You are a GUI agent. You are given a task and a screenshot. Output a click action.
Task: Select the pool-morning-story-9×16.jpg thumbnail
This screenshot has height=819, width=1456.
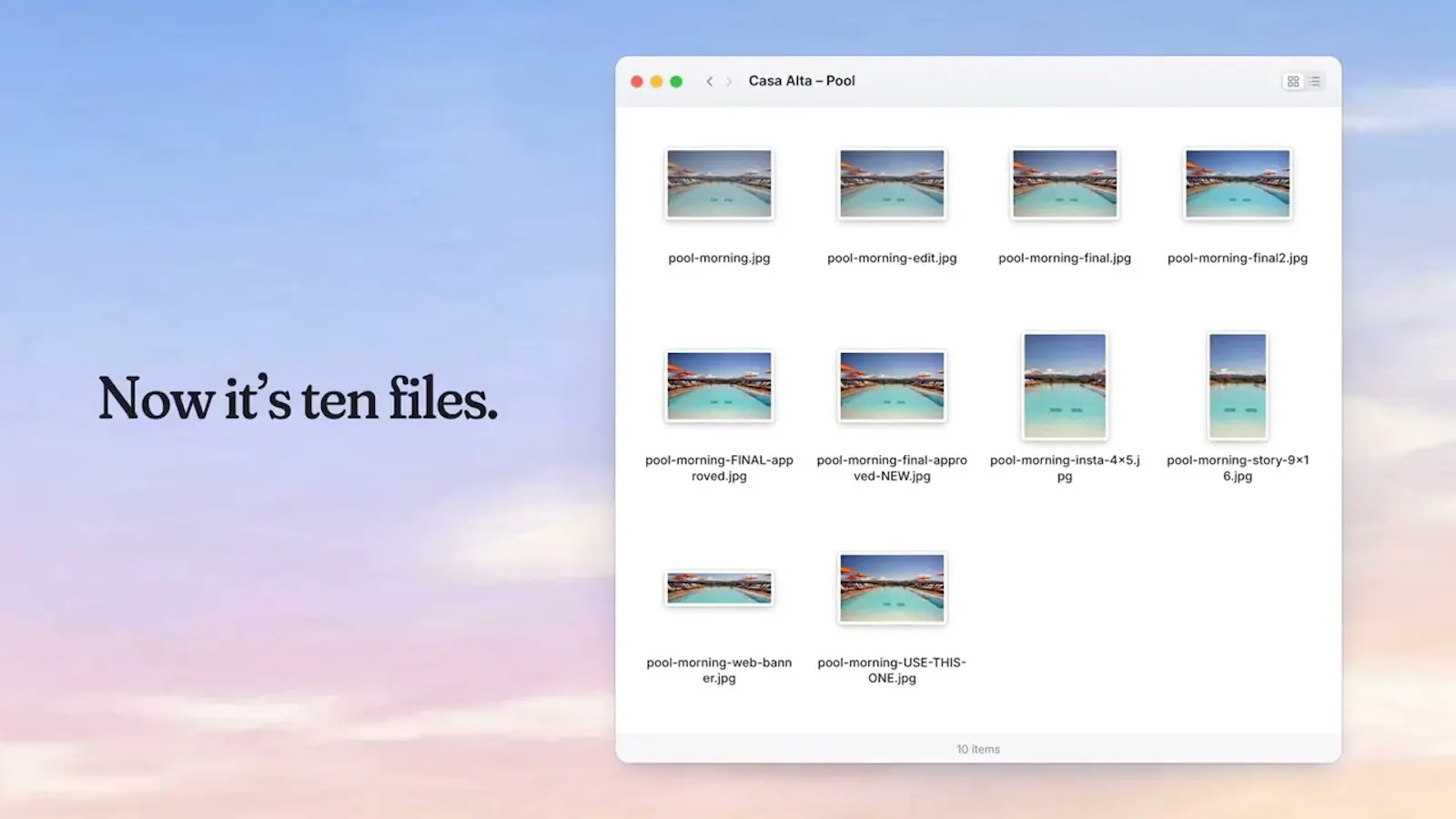[1238, 386]
